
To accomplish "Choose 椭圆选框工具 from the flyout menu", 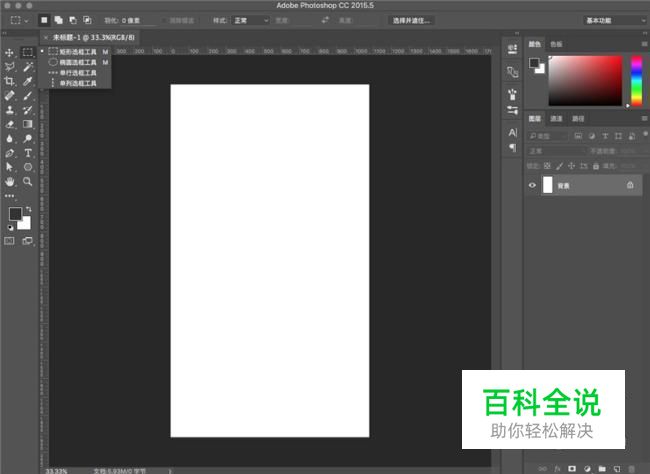I will tap(78, 62).
